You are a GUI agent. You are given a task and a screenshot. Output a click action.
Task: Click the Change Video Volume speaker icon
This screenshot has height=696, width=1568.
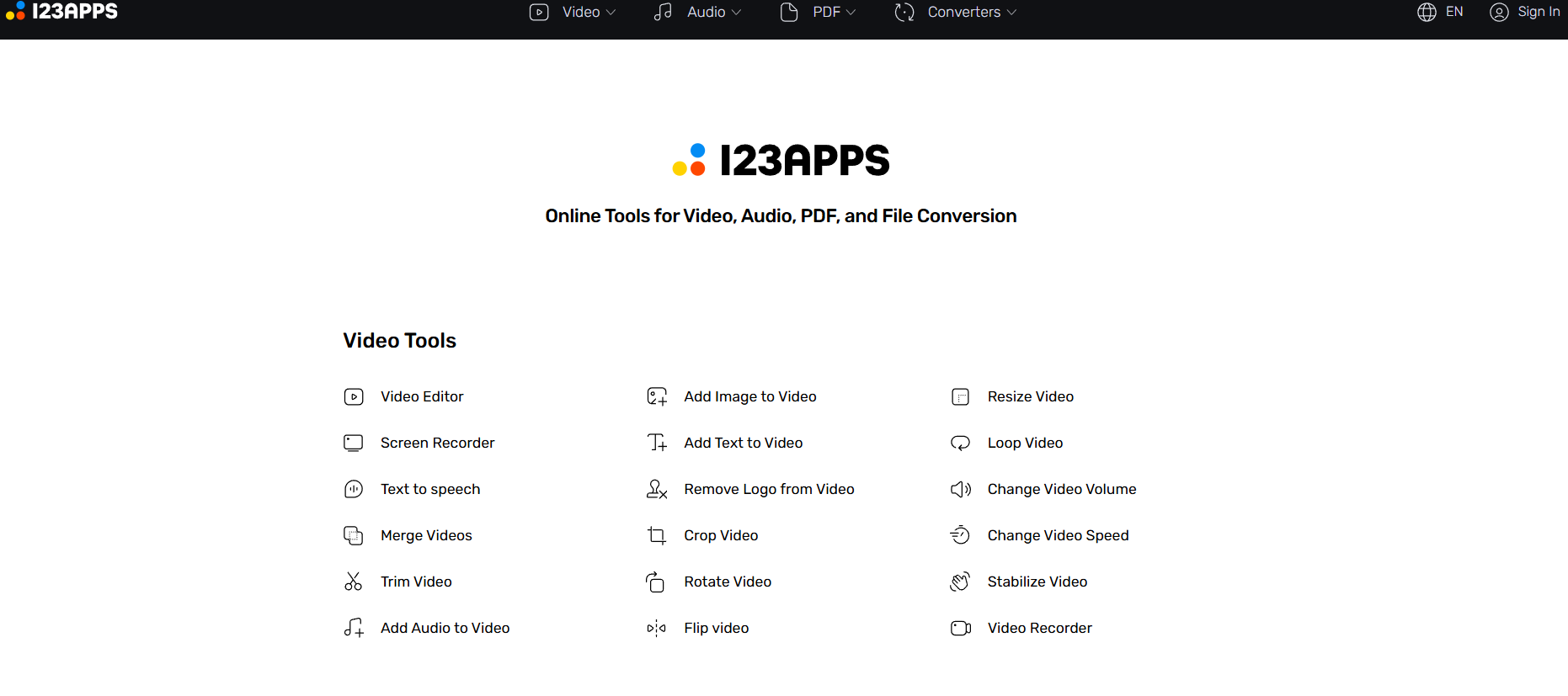pos(961,489)
